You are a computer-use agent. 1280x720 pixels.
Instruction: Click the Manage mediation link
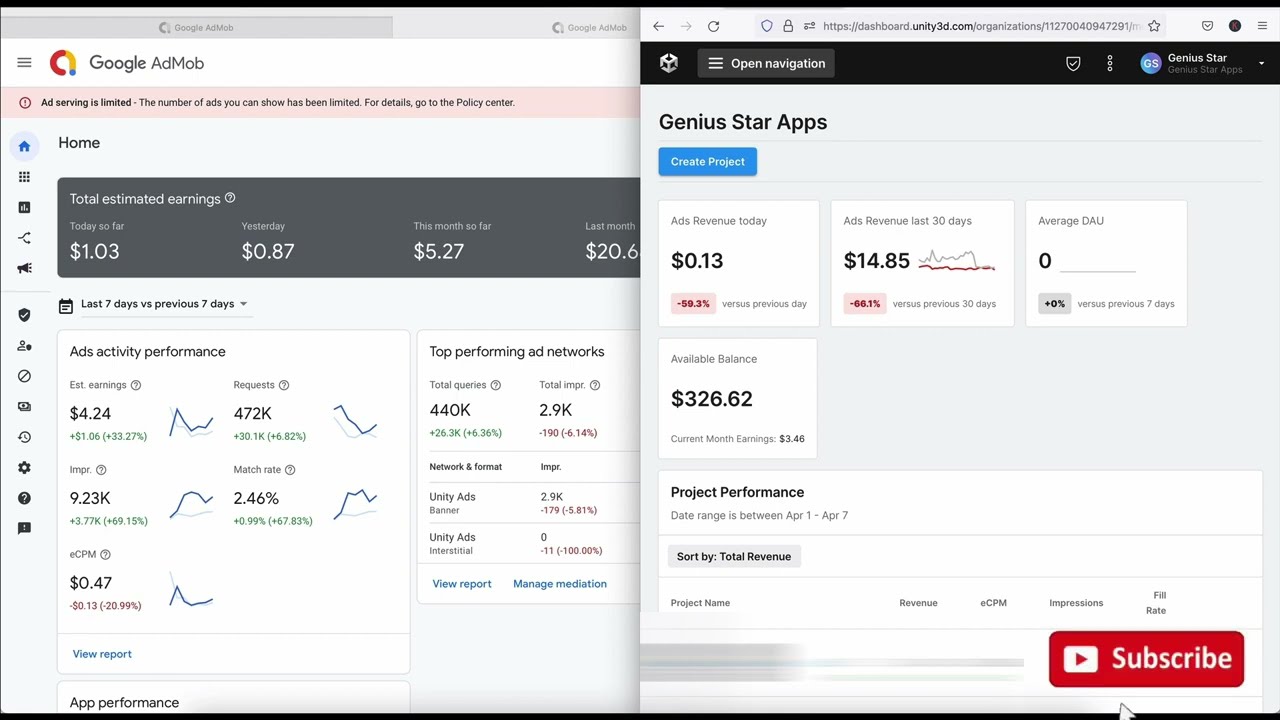[560, 584]
